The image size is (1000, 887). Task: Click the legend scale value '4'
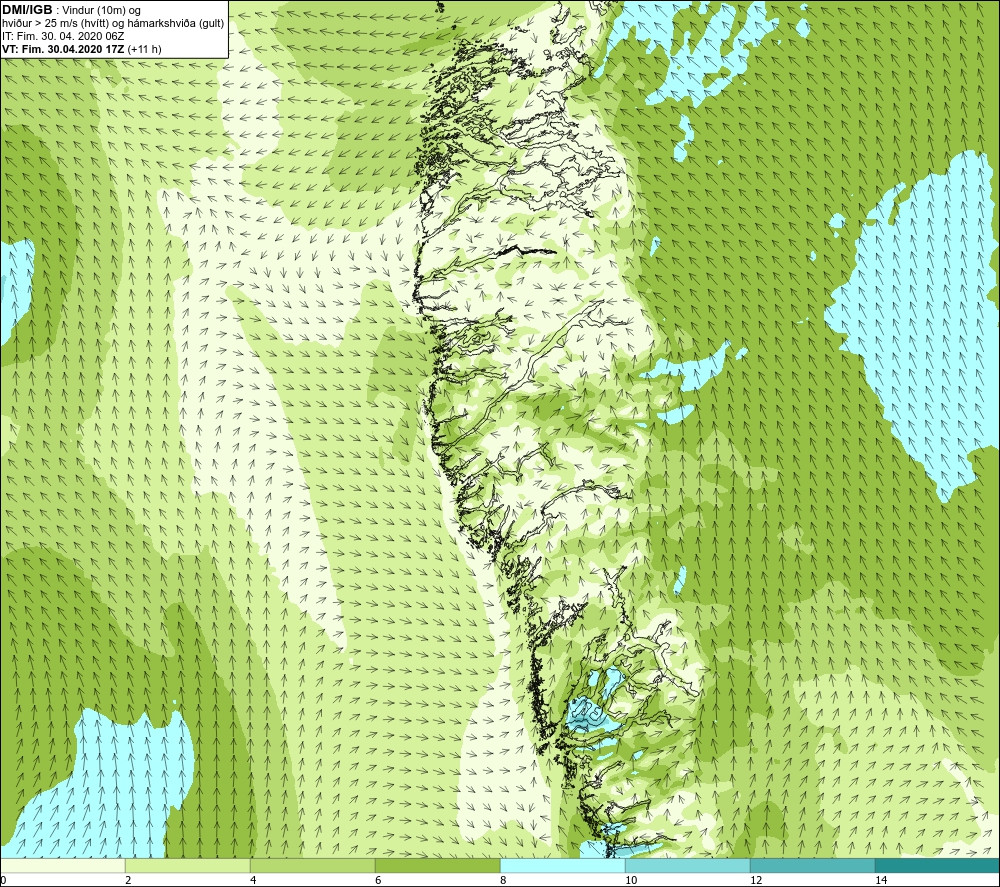pos(253,880)
